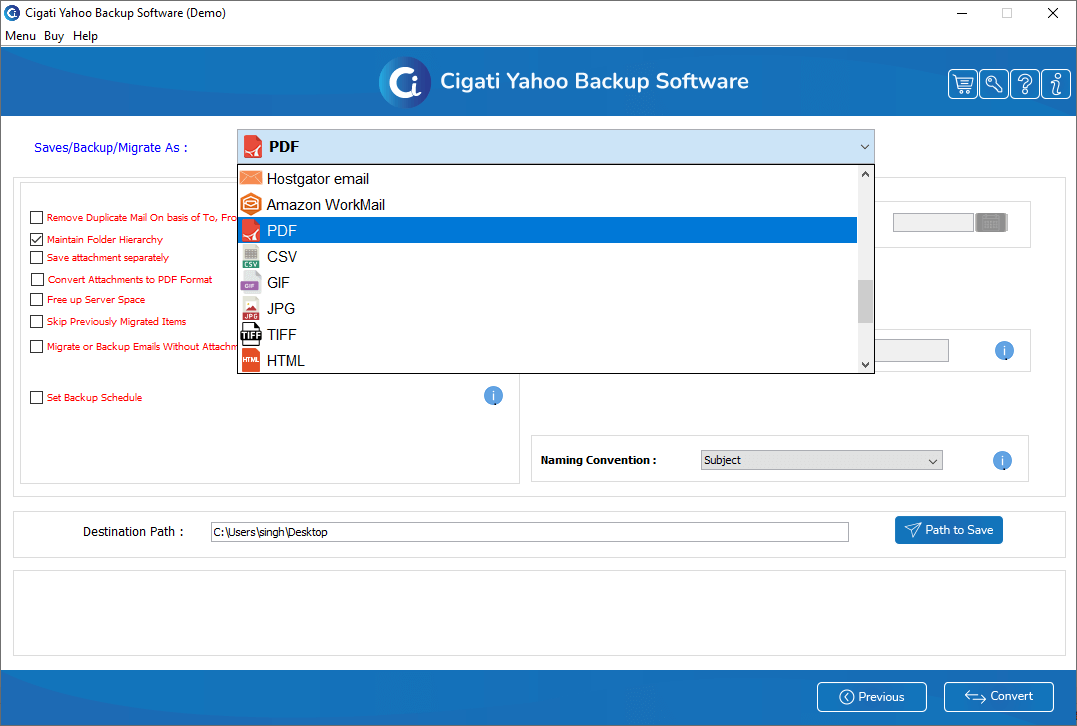Click the list scroll up arrow
Viewport: 1077px width, 726px height.
coord(865,174)
